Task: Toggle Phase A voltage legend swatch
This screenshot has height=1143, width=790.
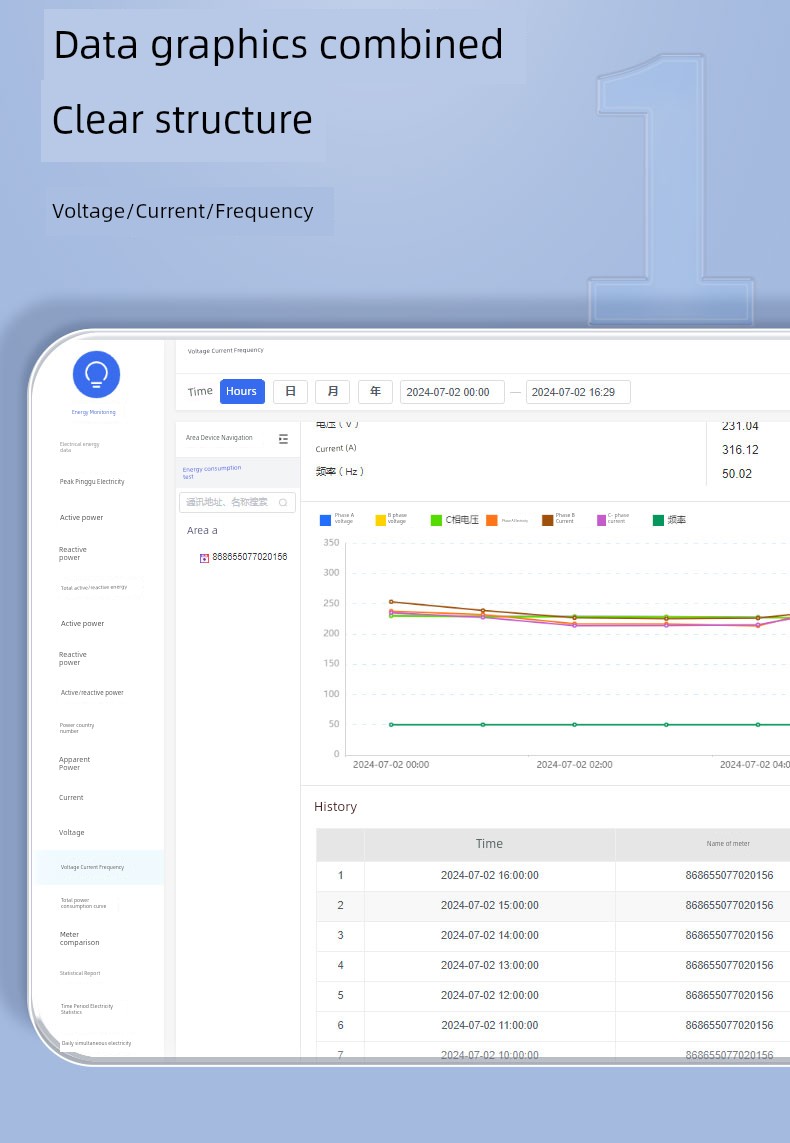Action: tap(326, 520)
